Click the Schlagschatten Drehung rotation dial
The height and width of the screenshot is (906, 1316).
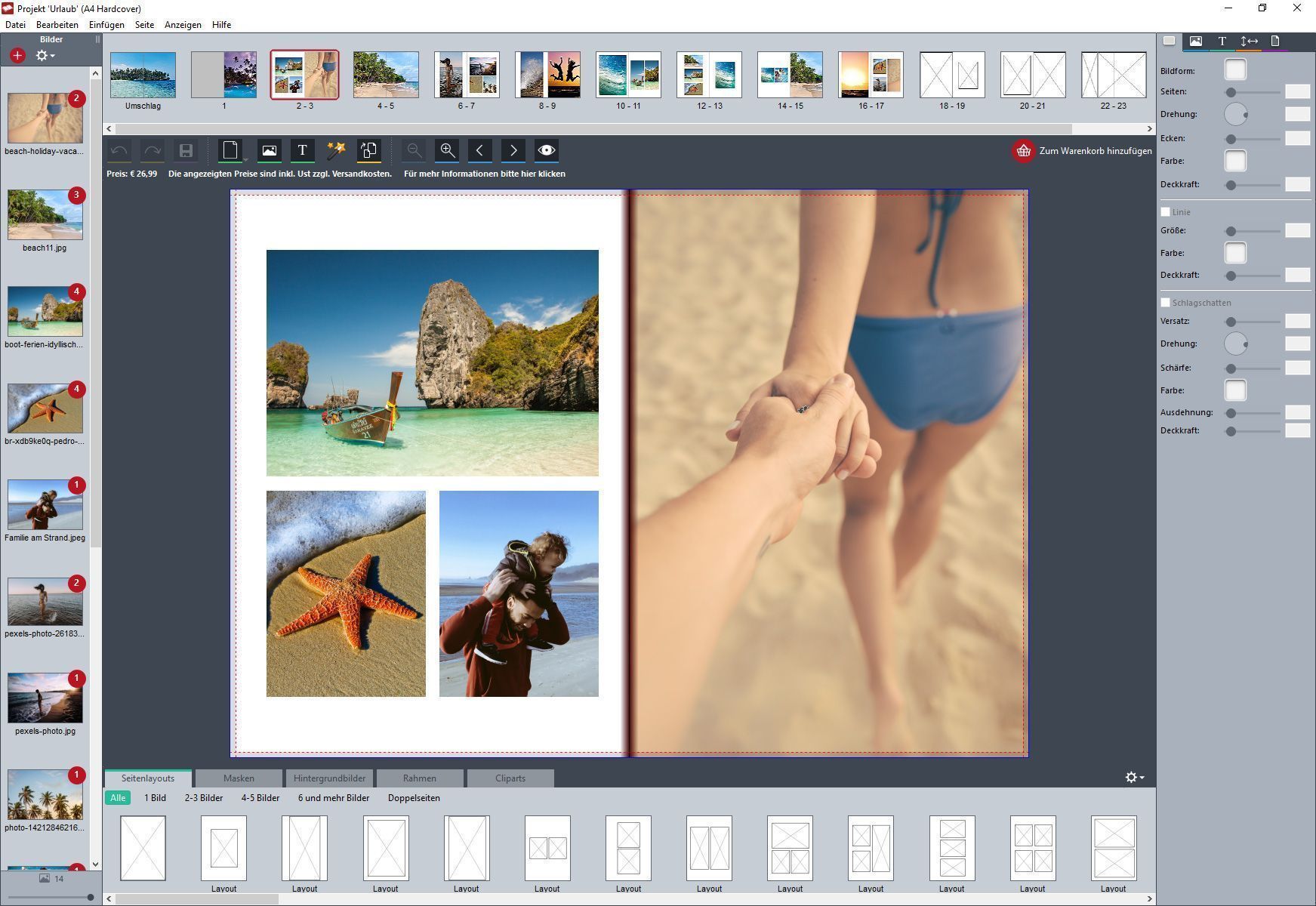tap(1235, 344)
